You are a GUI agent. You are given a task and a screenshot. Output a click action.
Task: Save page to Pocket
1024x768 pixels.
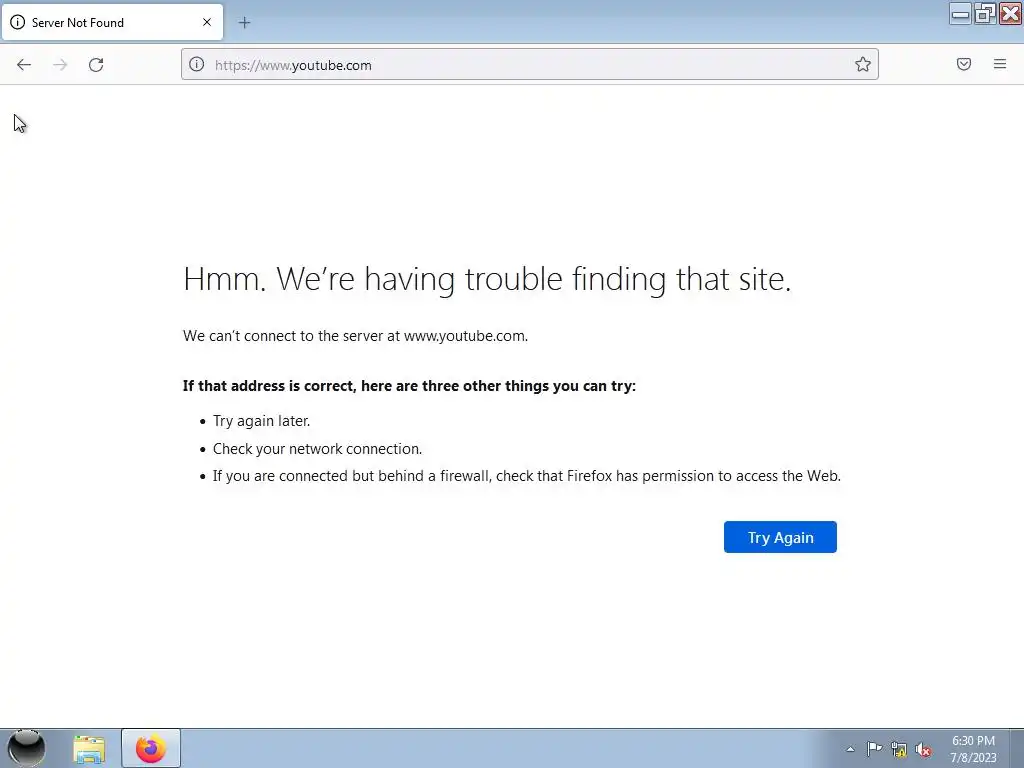pyautogui.click(x=964, y=64)
